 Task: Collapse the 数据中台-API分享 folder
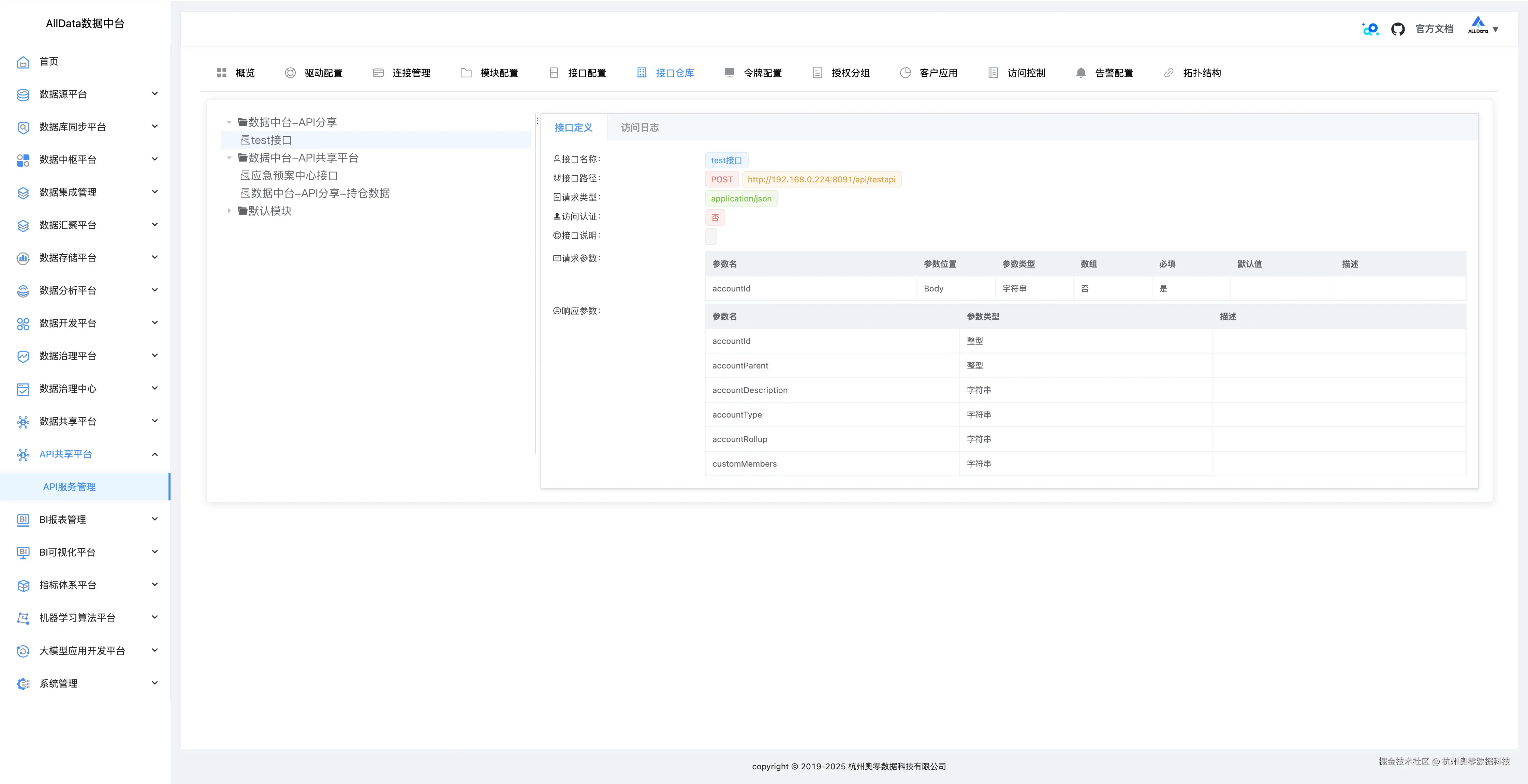tap(229, 122)
